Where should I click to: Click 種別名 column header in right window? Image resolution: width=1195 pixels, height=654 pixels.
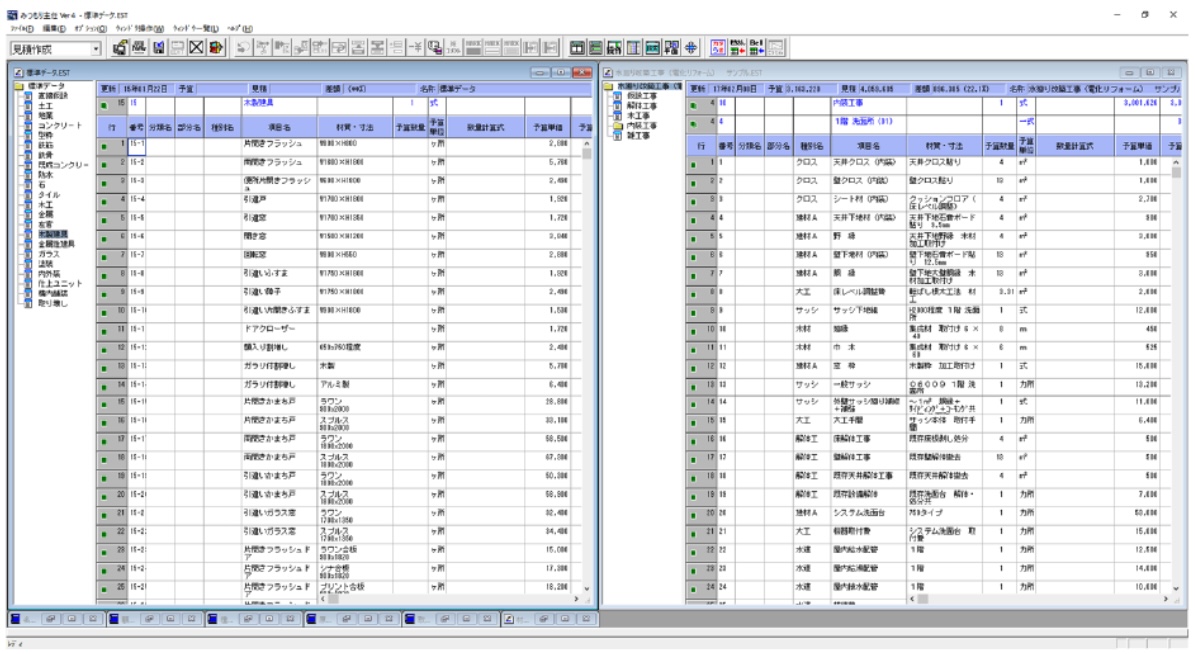click(x=812, y=145)
